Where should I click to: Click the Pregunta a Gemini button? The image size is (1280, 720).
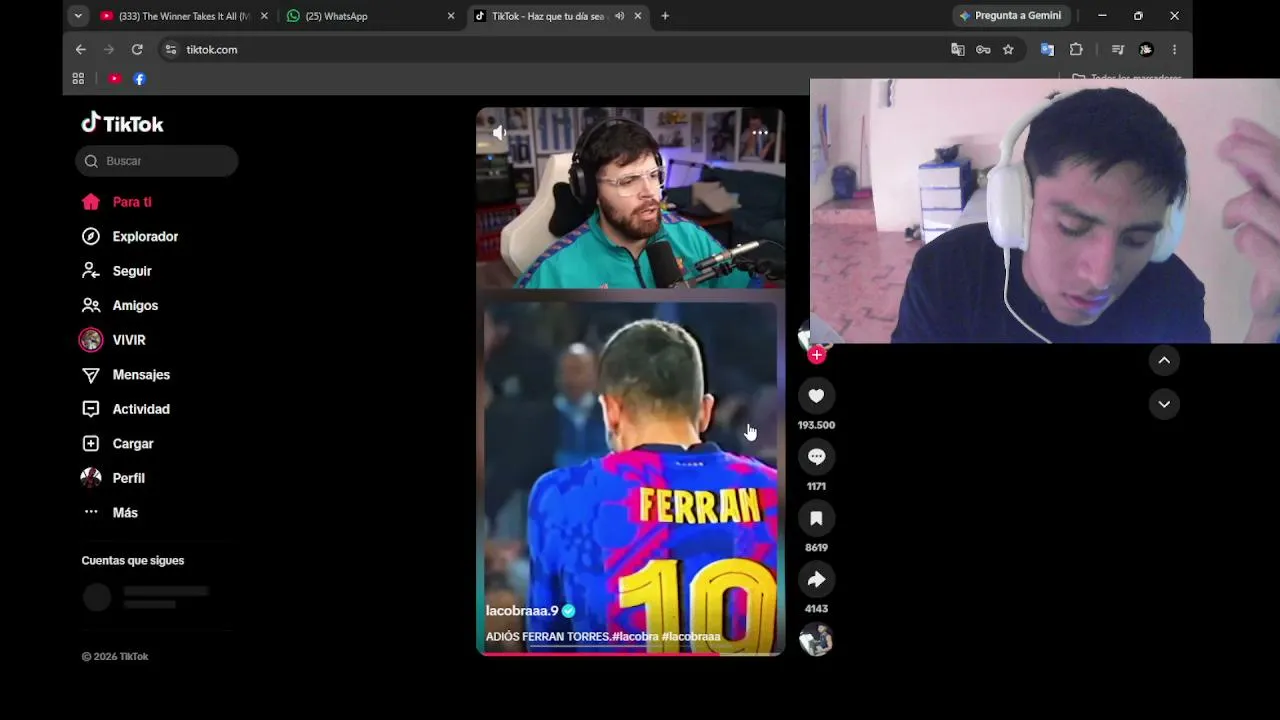pyautogui.click(x=1010, y=16)
